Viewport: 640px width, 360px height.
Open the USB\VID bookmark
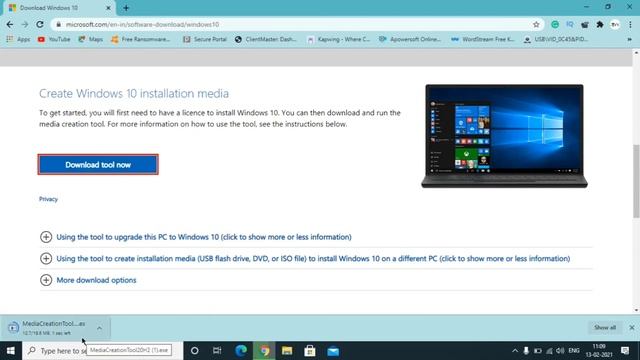(556, 39)
